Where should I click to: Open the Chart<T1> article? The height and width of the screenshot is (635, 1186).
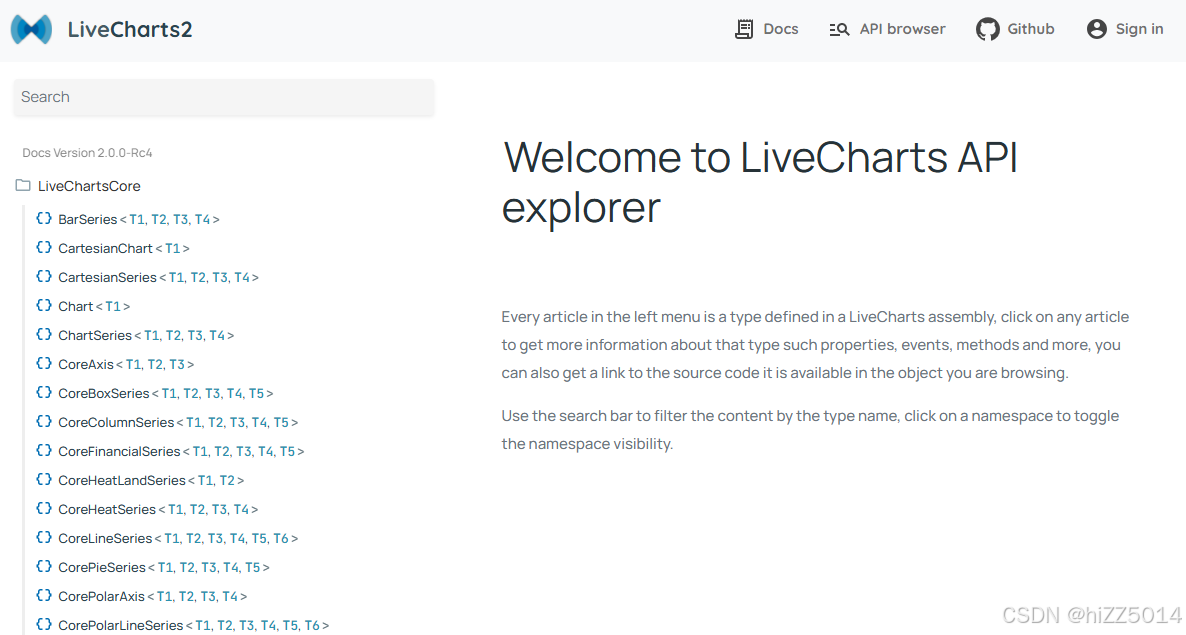pos(94,306)
